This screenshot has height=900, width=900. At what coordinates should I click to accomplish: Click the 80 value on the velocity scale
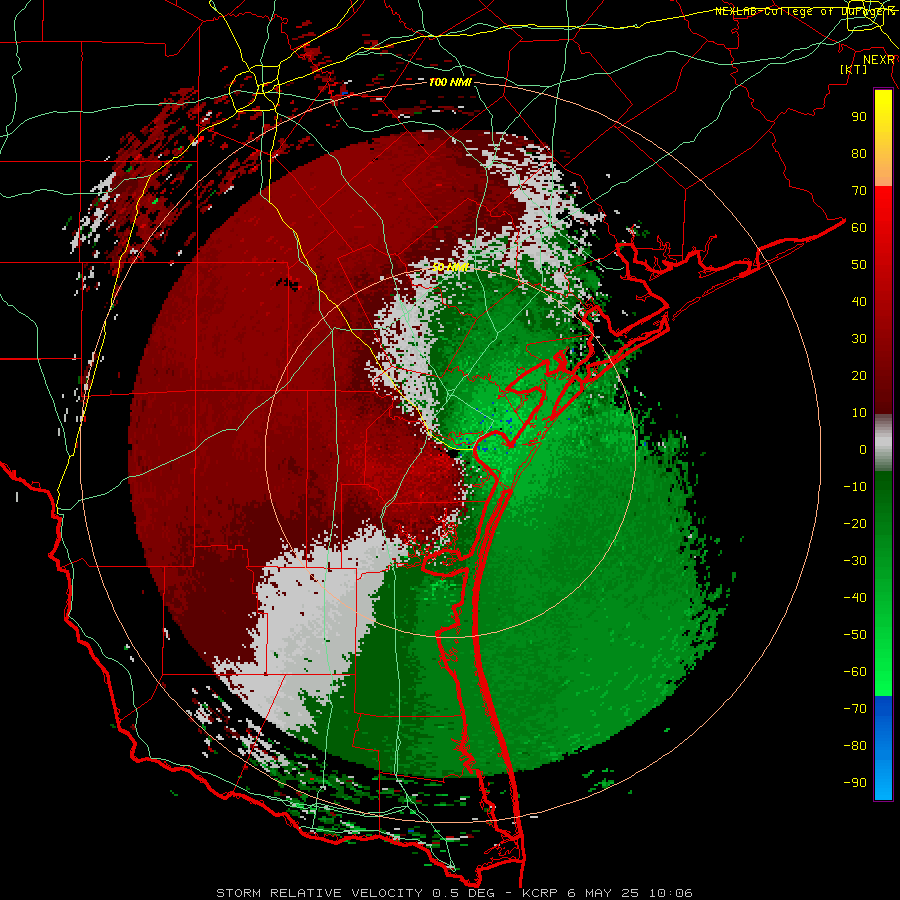tap(859, 153)
